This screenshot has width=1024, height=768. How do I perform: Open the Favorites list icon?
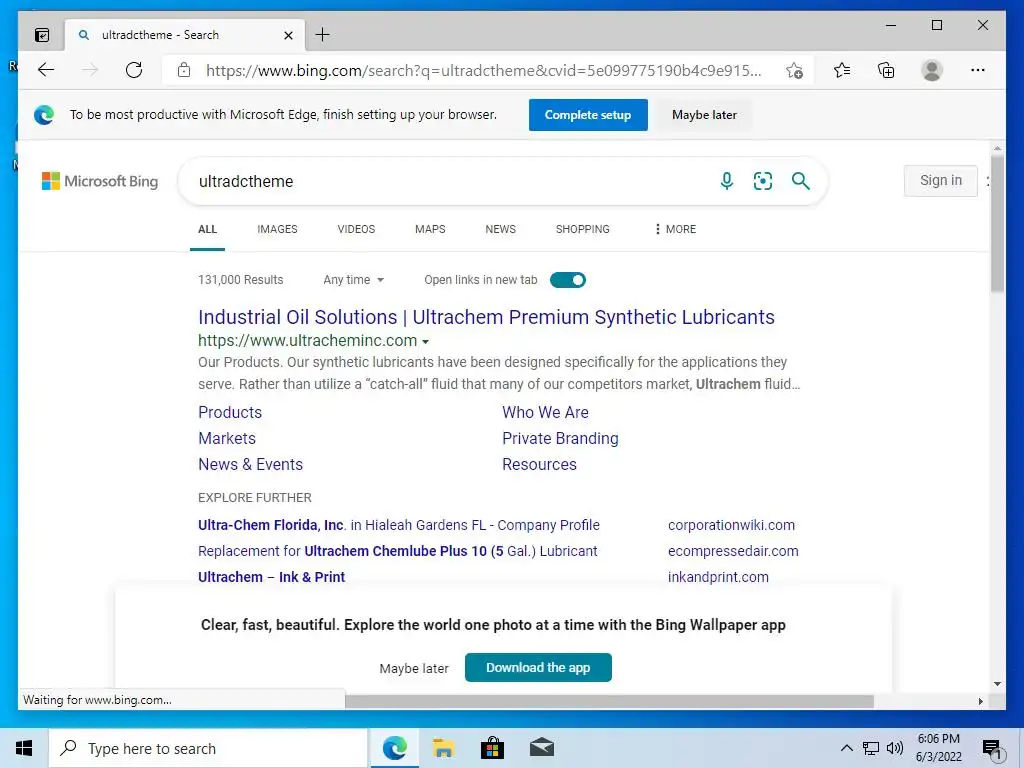(842, 70)
